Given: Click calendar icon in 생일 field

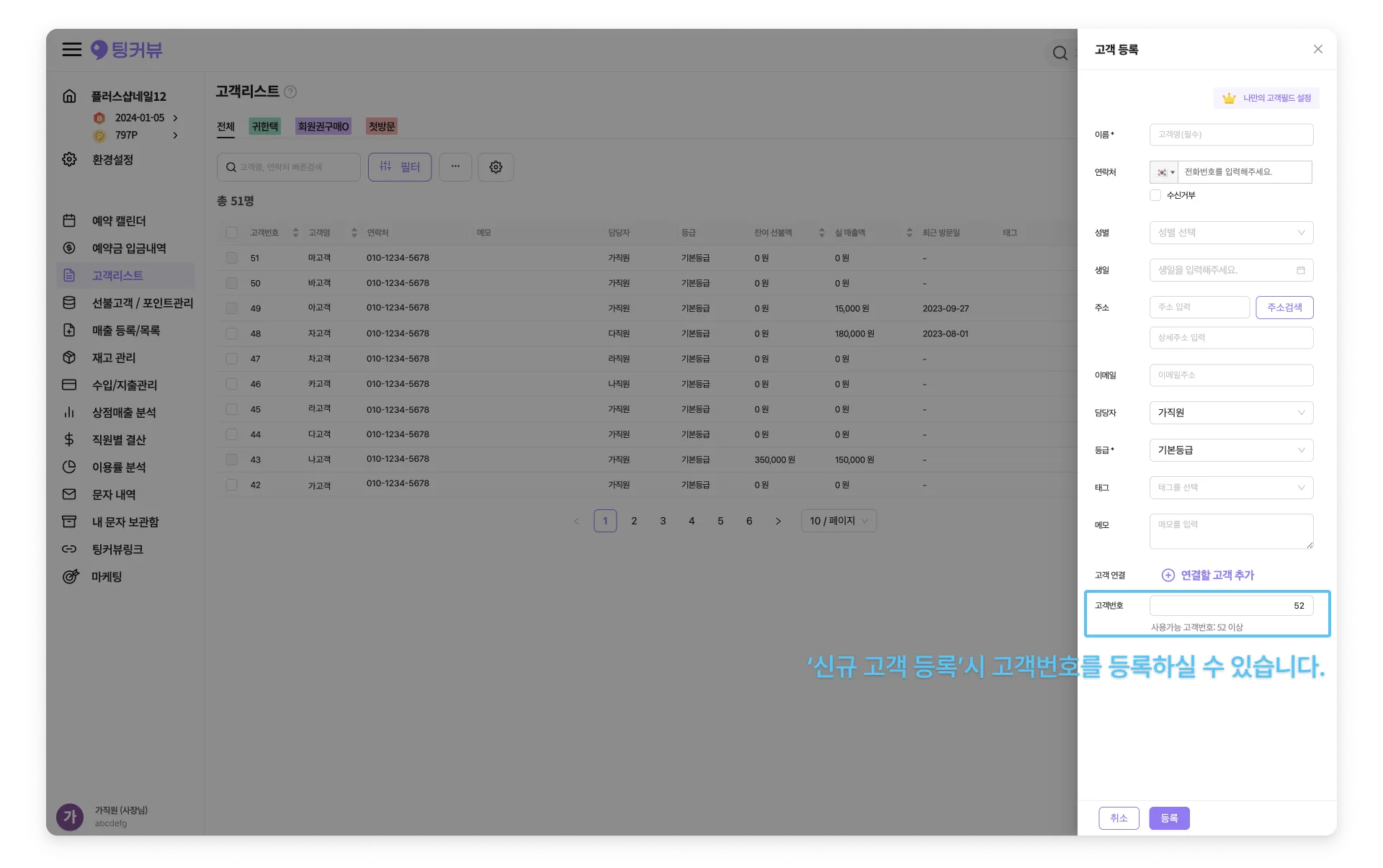Looking at the screenshot, I should pyautogui.click(x=1300, y=270).
